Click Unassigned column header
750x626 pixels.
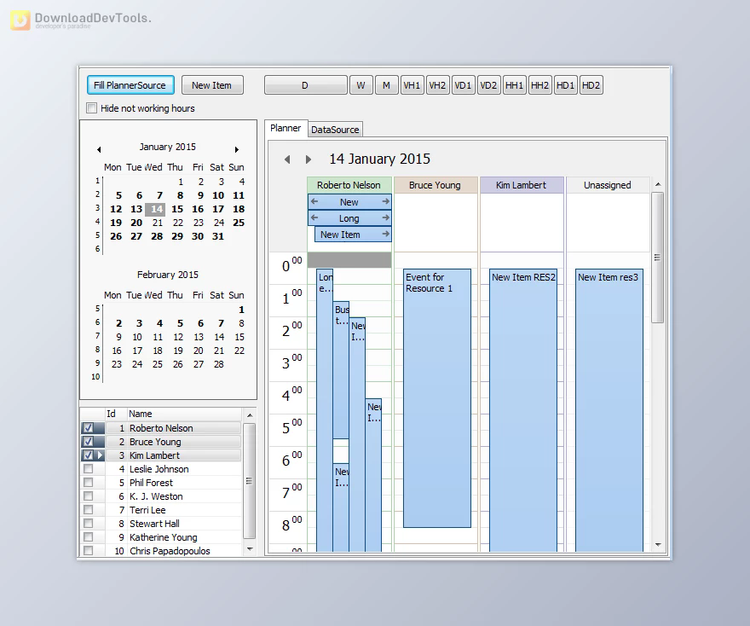click(x=607, y=185)
